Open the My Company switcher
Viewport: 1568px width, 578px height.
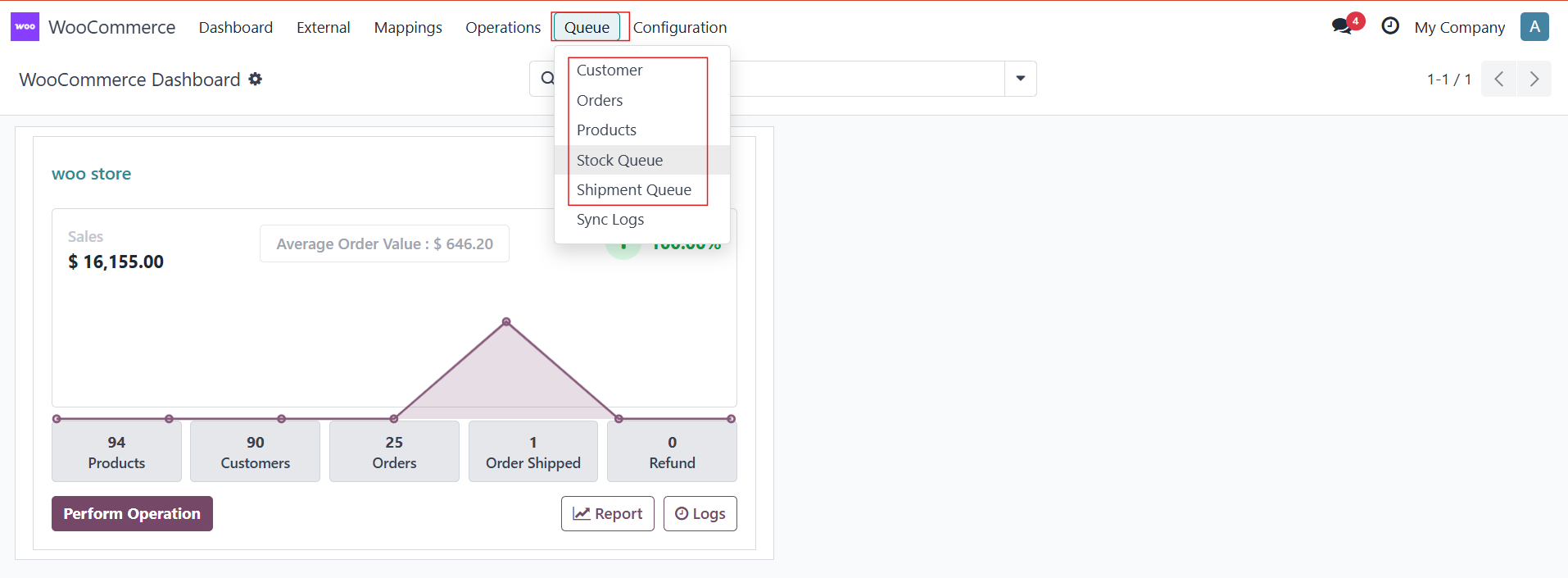pyautogui.click(x=1459, y=27)
